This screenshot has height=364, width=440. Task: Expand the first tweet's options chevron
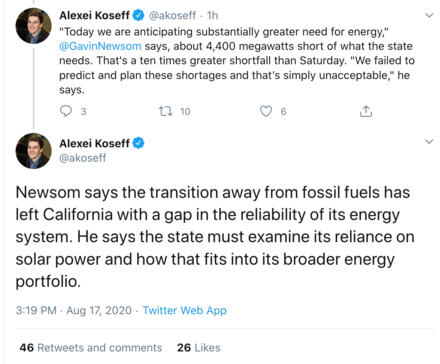(429, 15)
